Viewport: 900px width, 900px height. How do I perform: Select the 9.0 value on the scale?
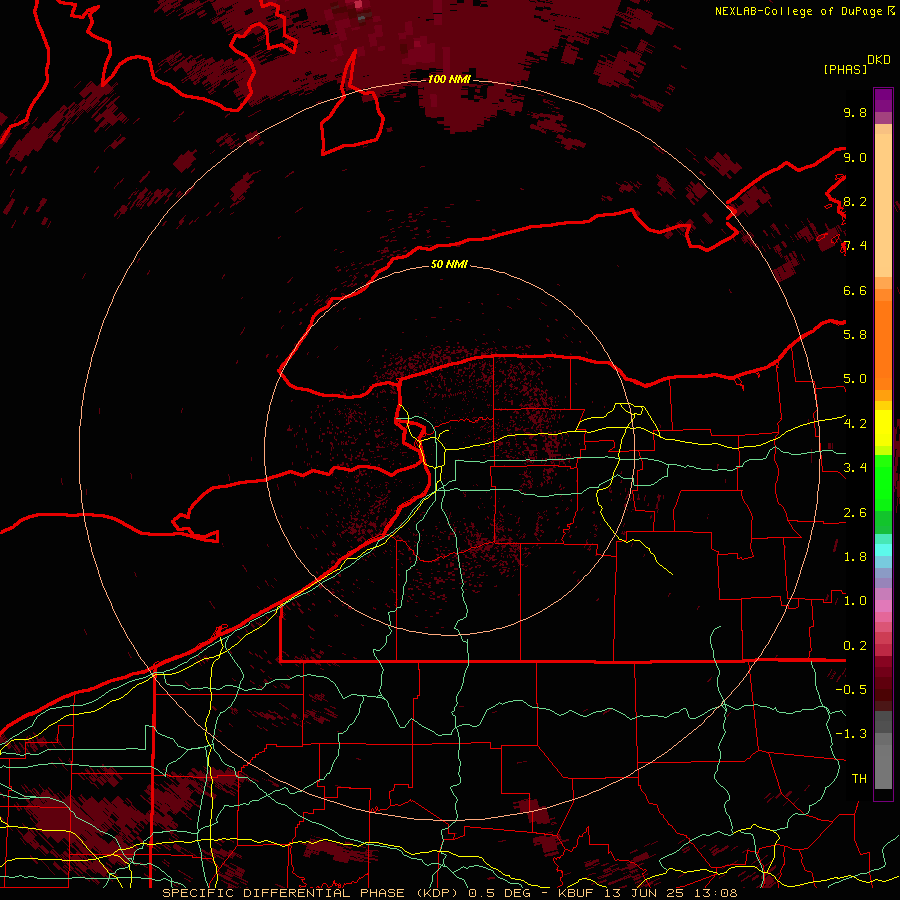click(855, 158)
